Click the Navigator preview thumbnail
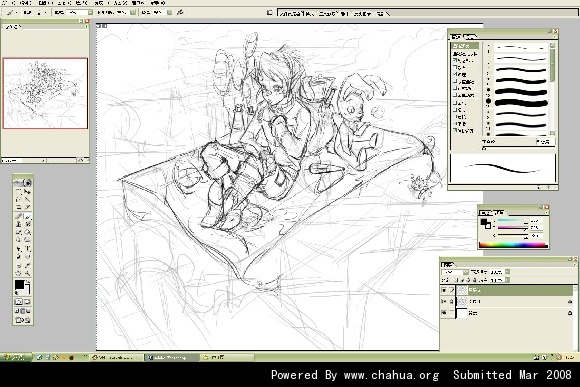The height and width of the screenshot is (387, 580). [x=45, y=93]
